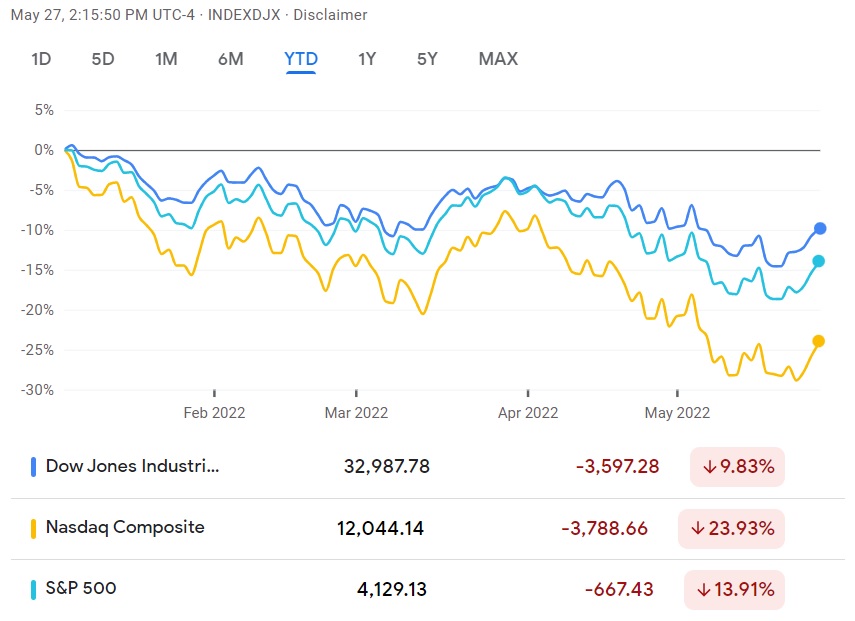The width and height of the screenshot is (855, 621).
Task: Switch chart to MAX range
Action: click(x=498, y=59)
